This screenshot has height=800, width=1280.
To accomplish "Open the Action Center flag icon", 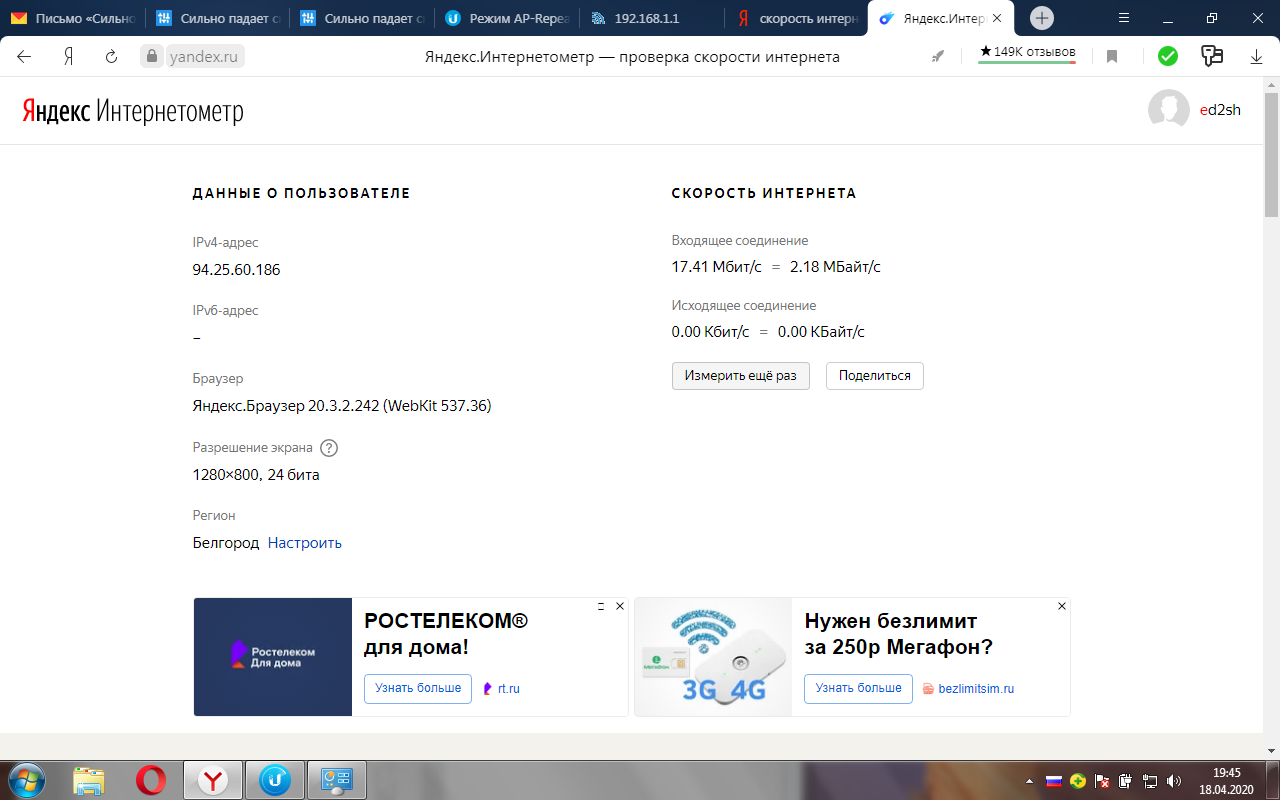I will pos(1103,781).
